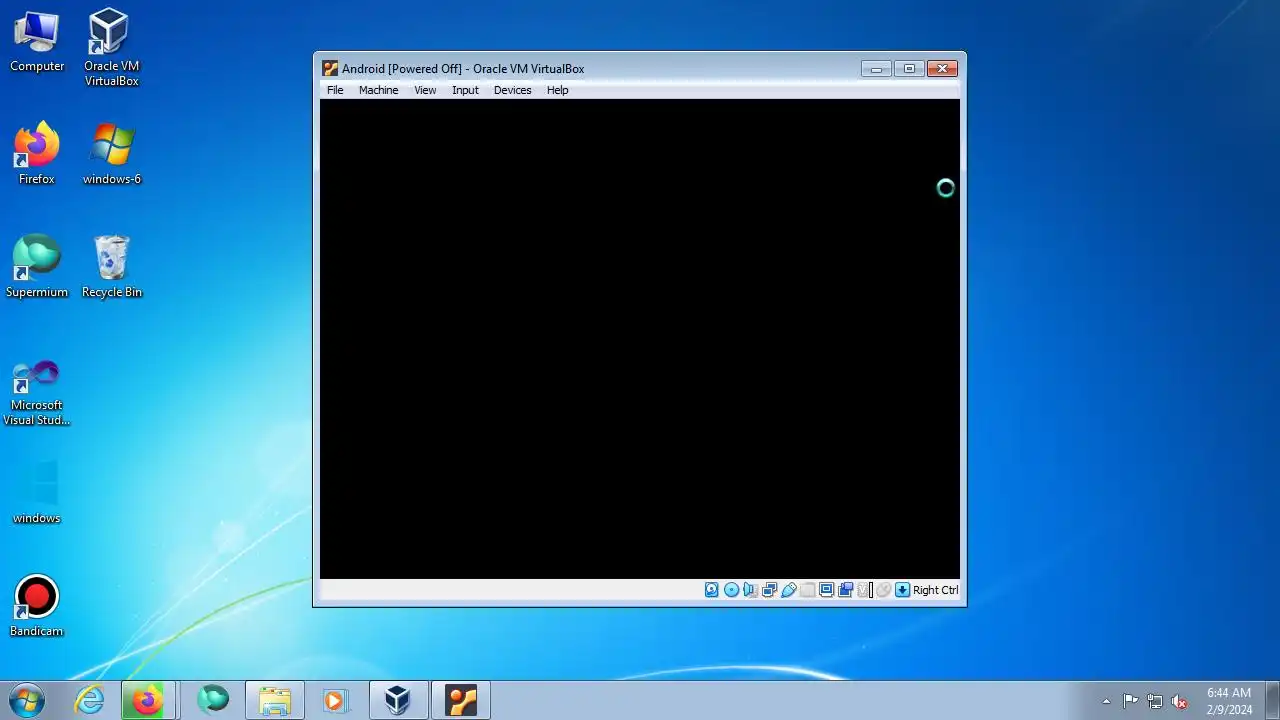Click the display settings status icon
Image resolution: width=1280 pixels, height=720 pixels.
826,590
